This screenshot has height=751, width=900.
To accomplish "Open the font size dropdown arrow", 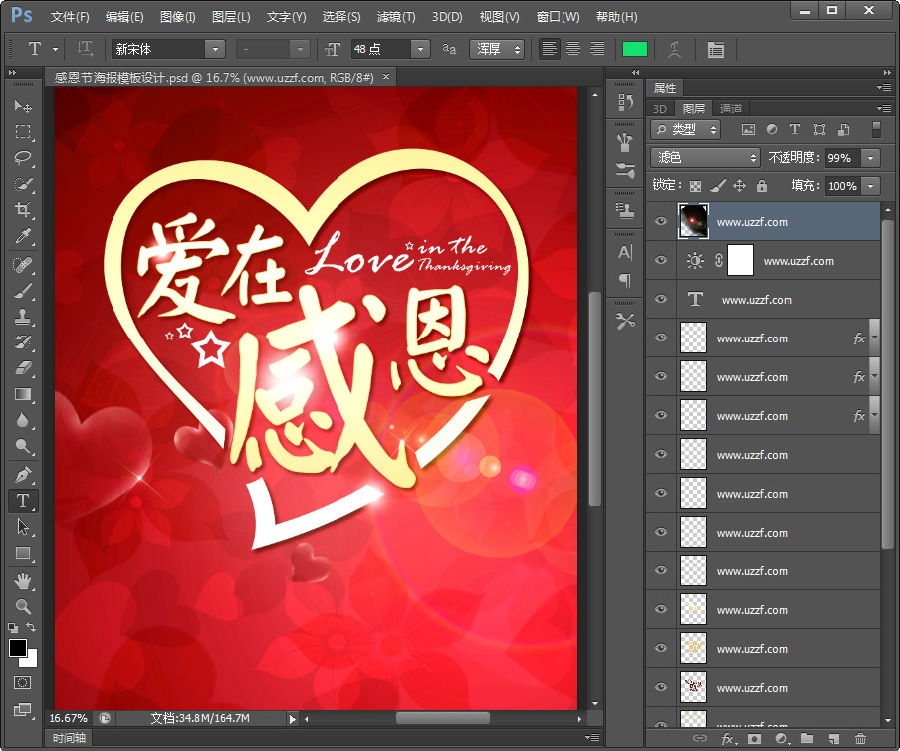I will [x=420, y=49].
